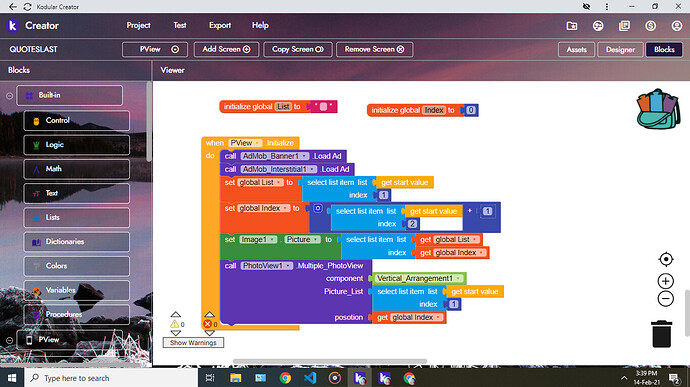Open the account profile icon
This screenshot has height=387, width=690.
(677, 26)
